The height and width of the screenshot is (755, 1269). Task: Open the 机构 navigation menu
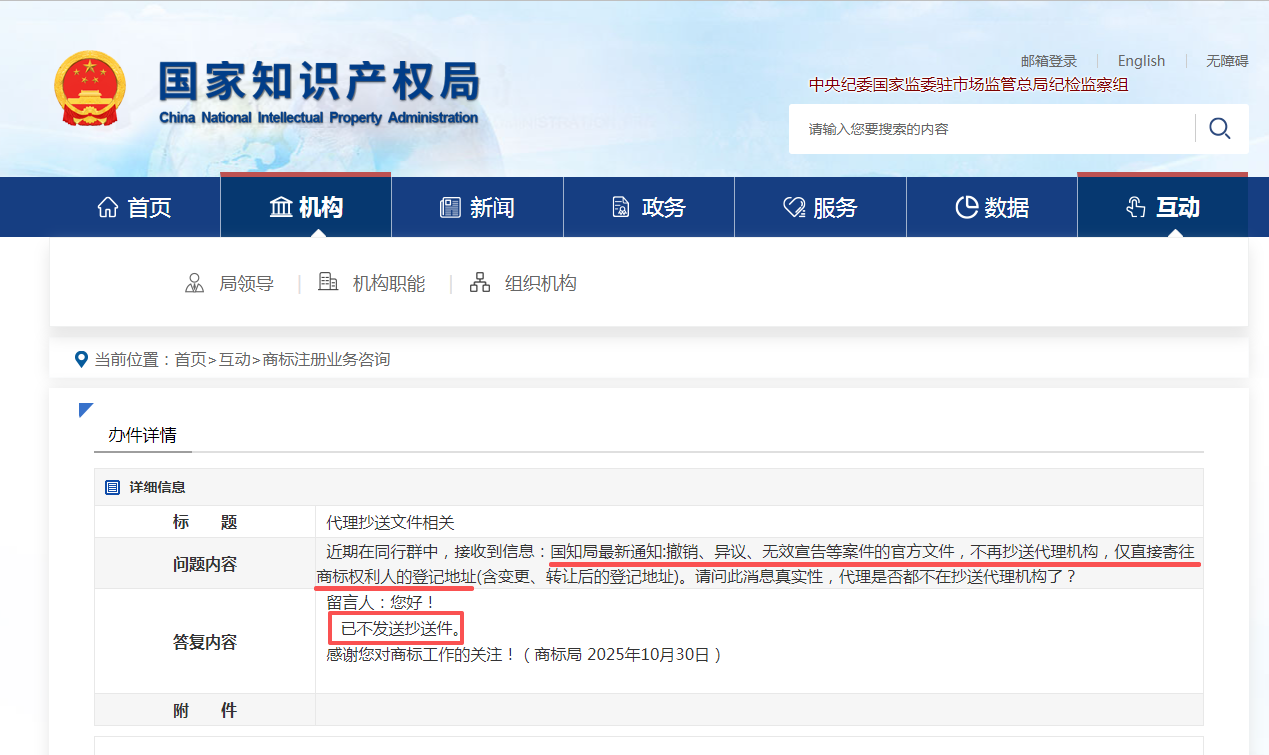point(306,208)
